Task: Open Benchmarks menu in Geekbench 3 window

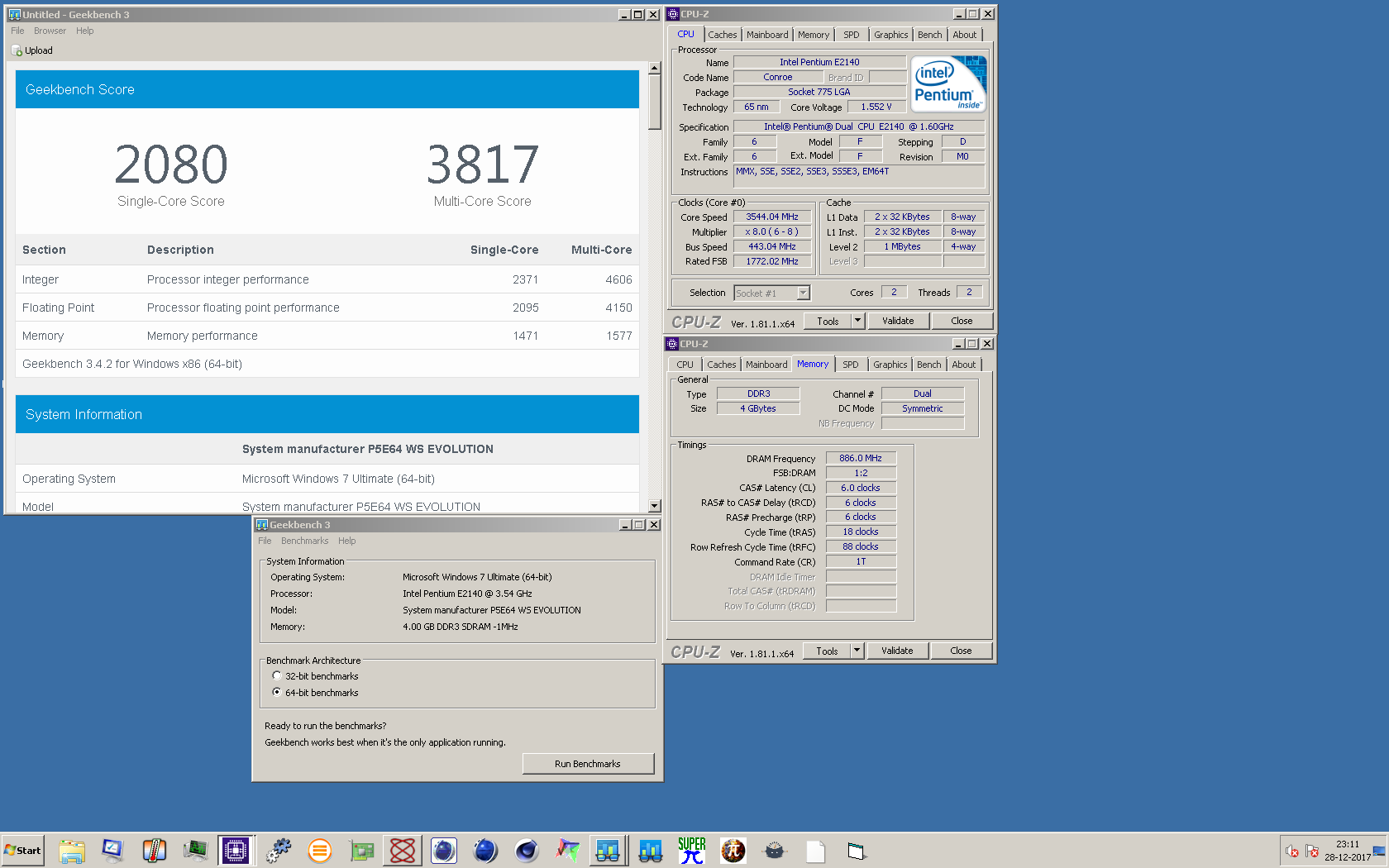Action: (304, 541)
